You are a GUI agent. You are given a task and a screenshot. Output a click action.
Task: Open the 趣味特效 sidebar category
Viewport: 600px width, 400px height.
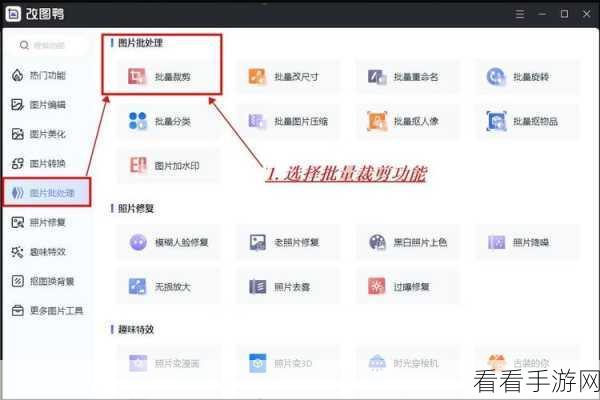tap(47, 252)
